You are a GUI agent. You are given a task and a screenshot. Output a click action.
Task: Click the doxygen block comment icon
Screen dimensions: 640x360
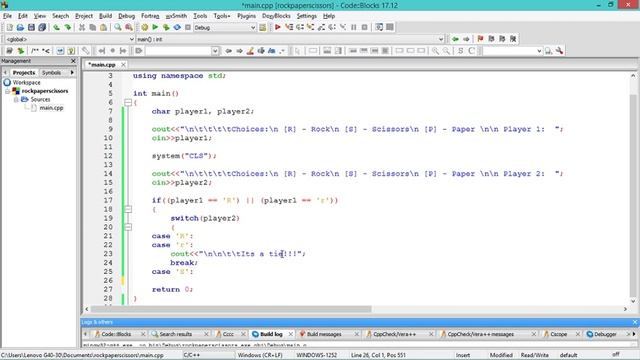click(x=35, y=51)
